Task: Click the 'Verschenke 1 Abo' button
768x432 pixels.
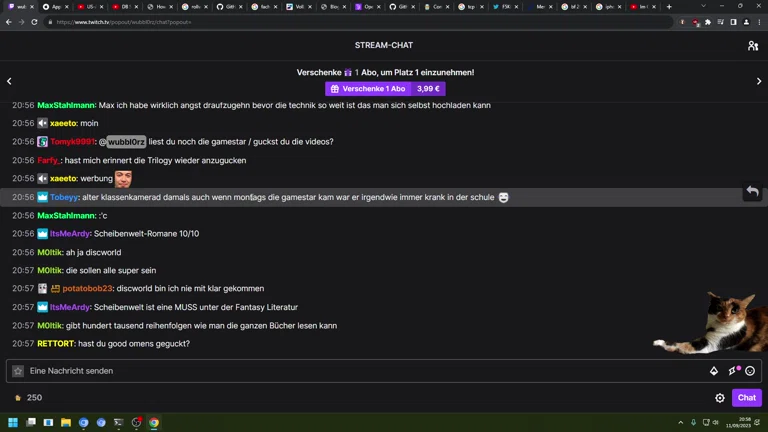Action: pos(368,89)
